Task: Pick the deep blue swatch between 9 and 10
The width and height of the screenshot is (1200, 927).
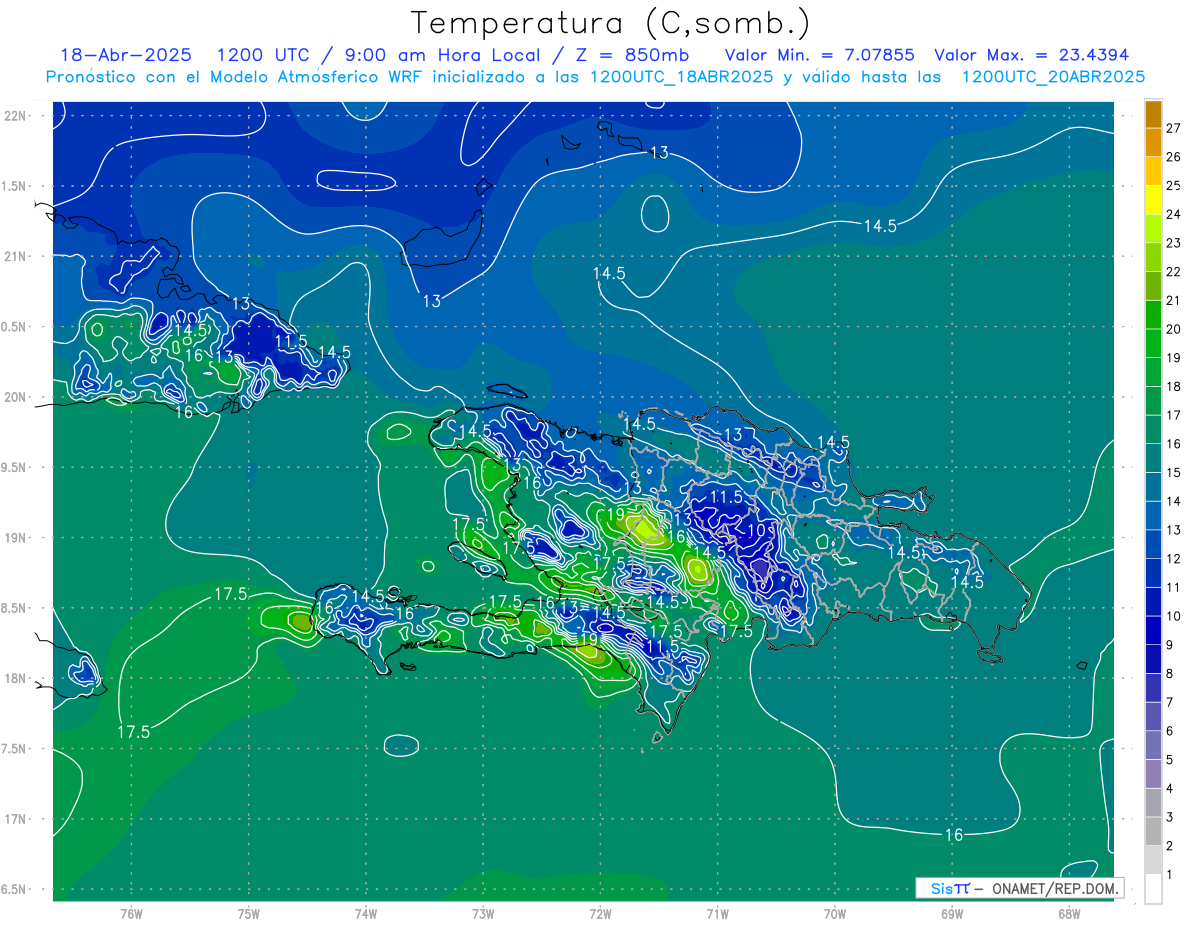Action: point(1153,631)
